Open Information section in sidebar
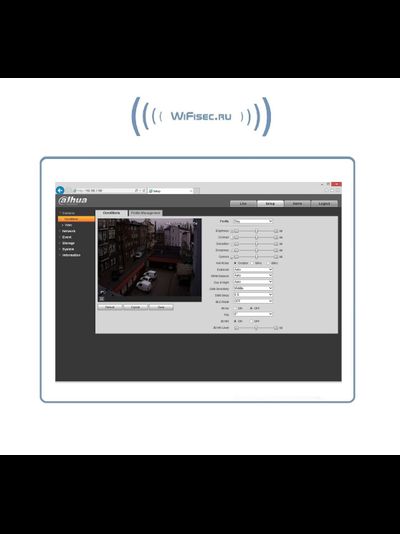This screenshot has height=534, width=400. tap(71, 255)
